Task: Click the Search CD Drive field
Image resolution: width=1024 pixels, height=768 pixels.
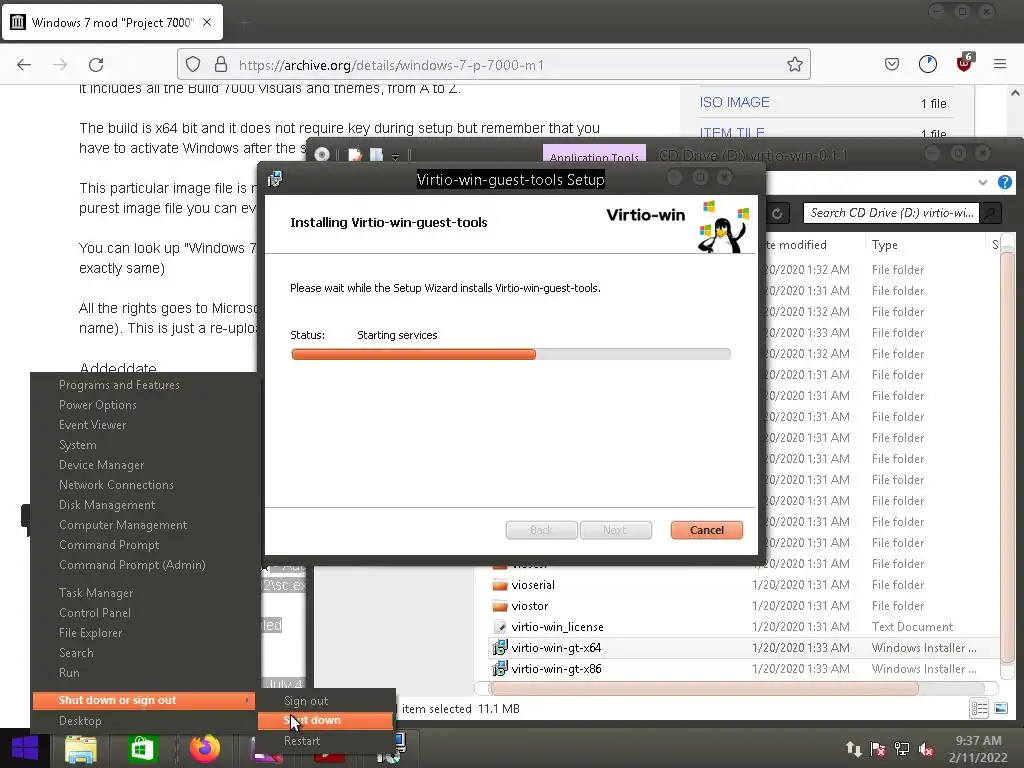Action: (x=891, y=213)
